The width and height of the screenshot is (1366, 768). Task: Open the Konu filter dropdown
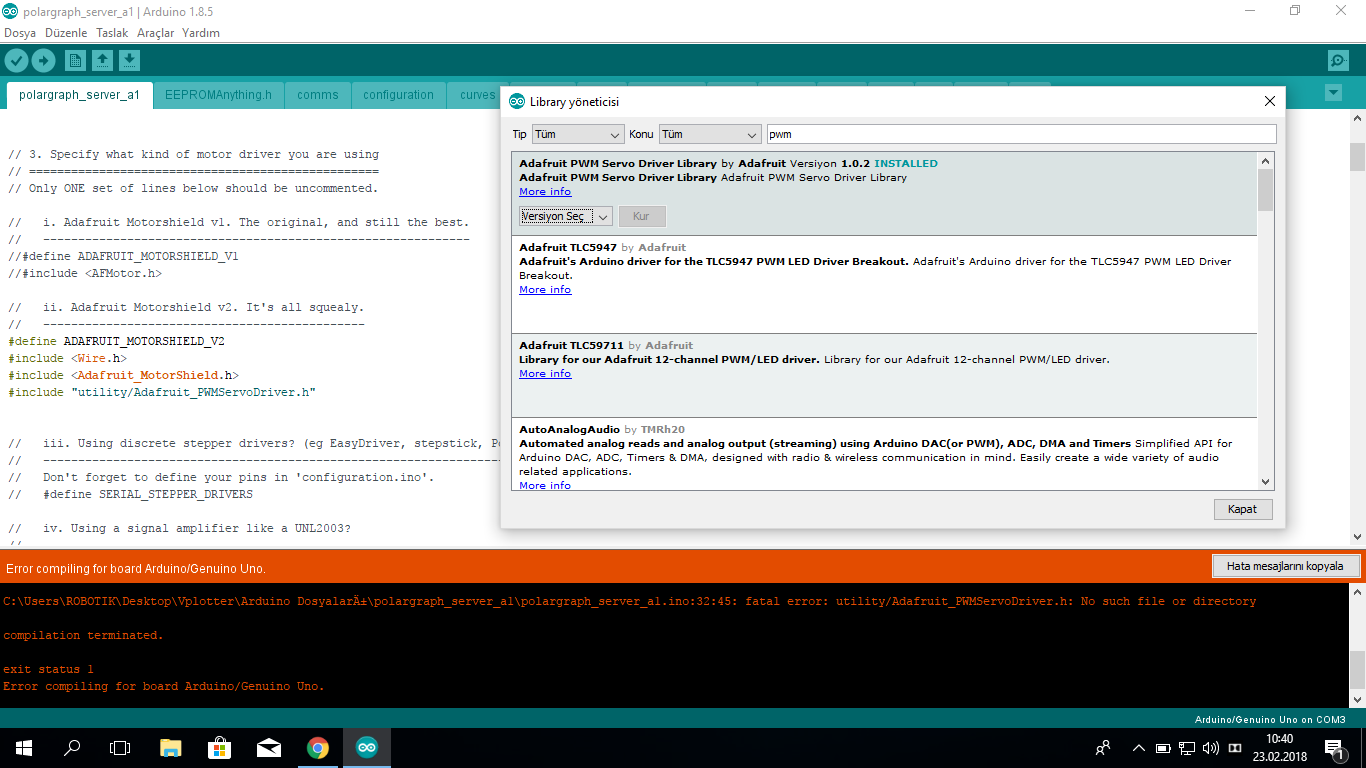point(710,134)
